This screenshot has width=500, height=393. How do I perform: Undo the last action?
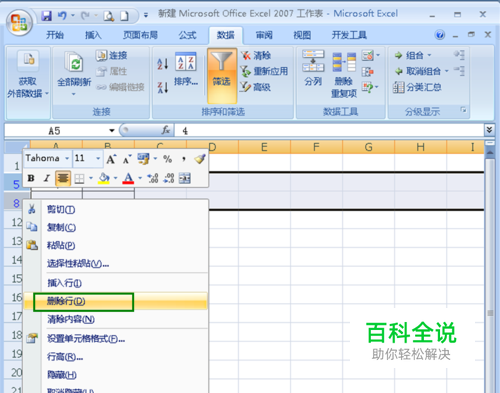click(62, 16)
